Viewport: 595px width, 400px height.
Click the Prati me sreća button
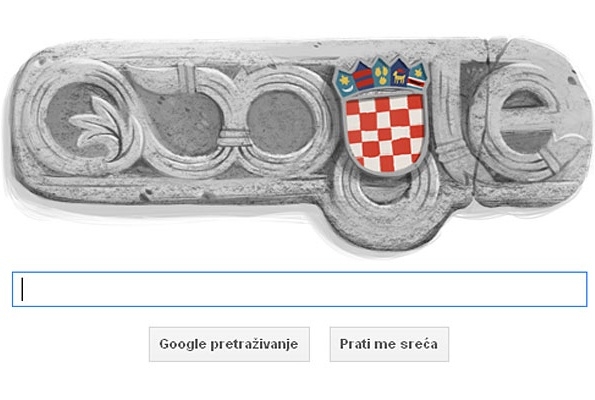389,344
